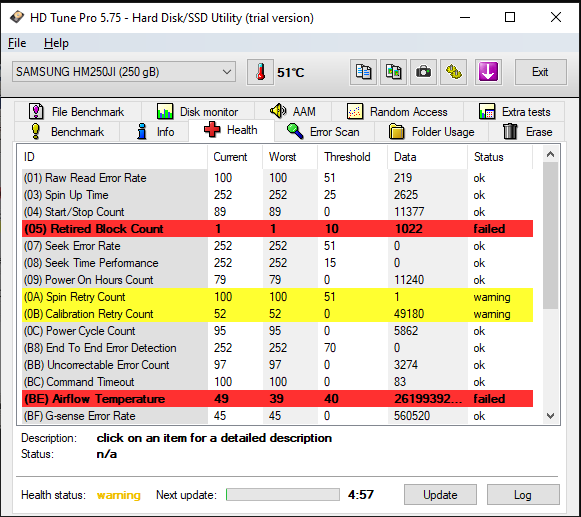Click data value 11240 for Power On Hours
This screenshot has width=581, height=517.
(409, 280)
